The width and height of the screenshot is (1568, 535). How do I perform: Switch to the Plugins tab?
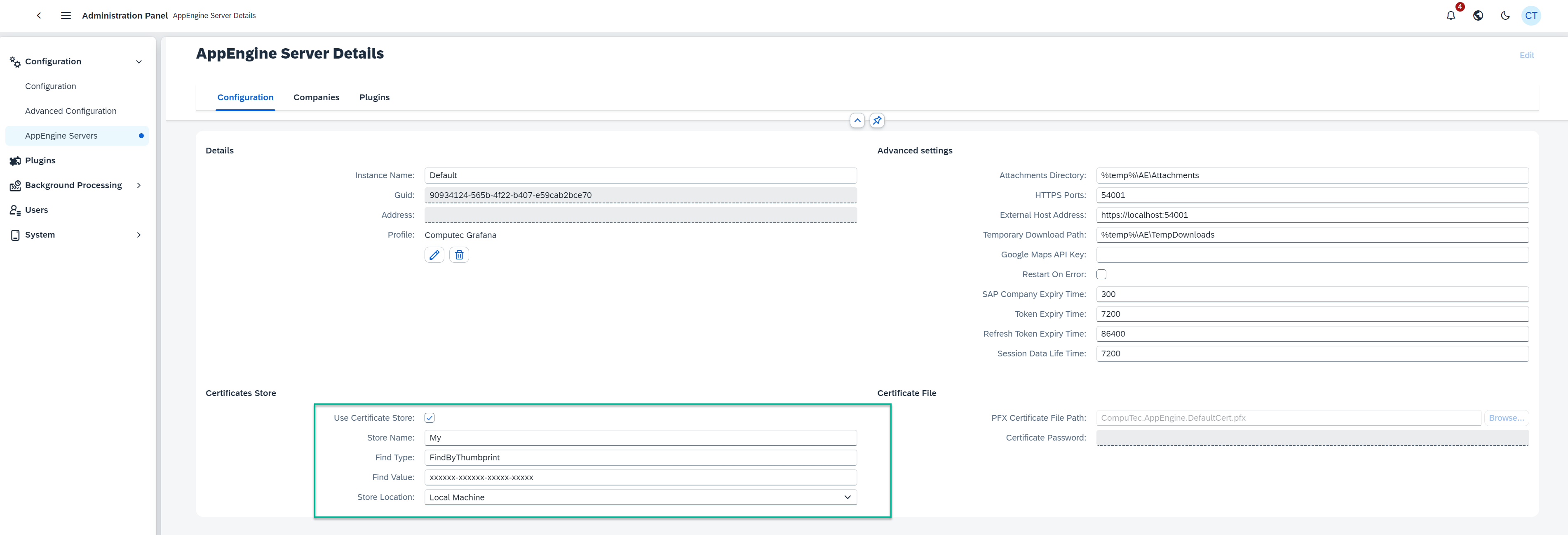click(374, 97)
